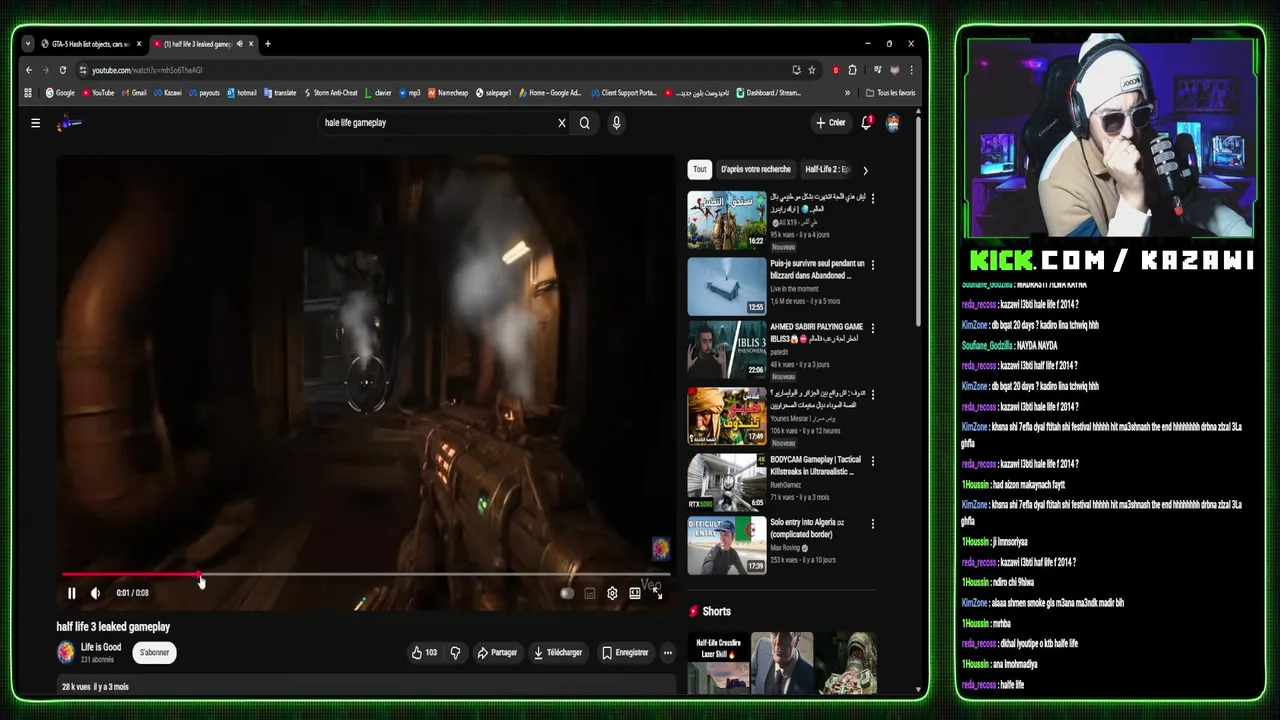This screenshot has width=1280, height=720.
Task: Reload the YouTube page
Action: click(63, 70)
